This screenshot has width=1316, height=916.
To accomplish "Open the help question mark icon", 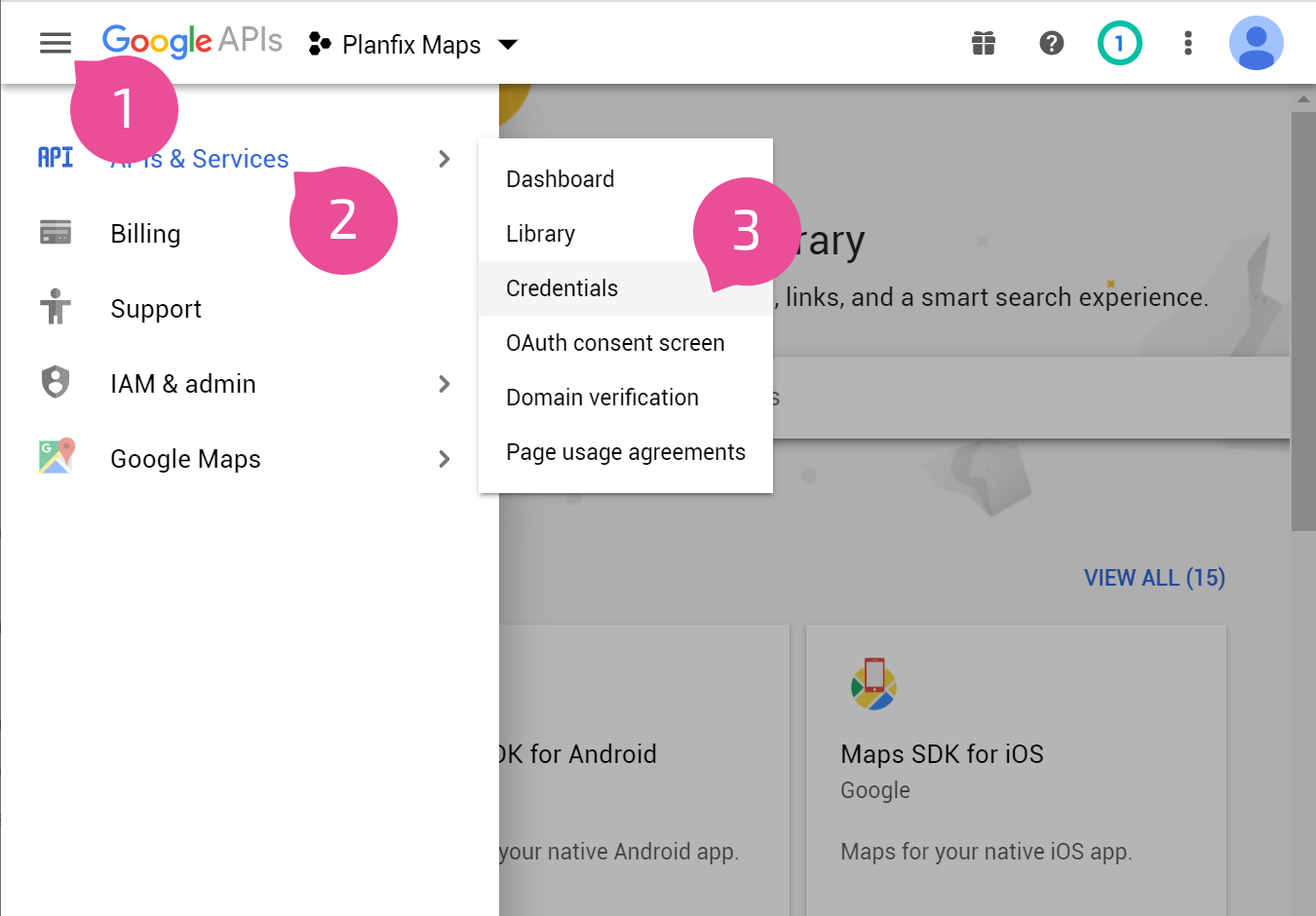I will pos(1052,43).
